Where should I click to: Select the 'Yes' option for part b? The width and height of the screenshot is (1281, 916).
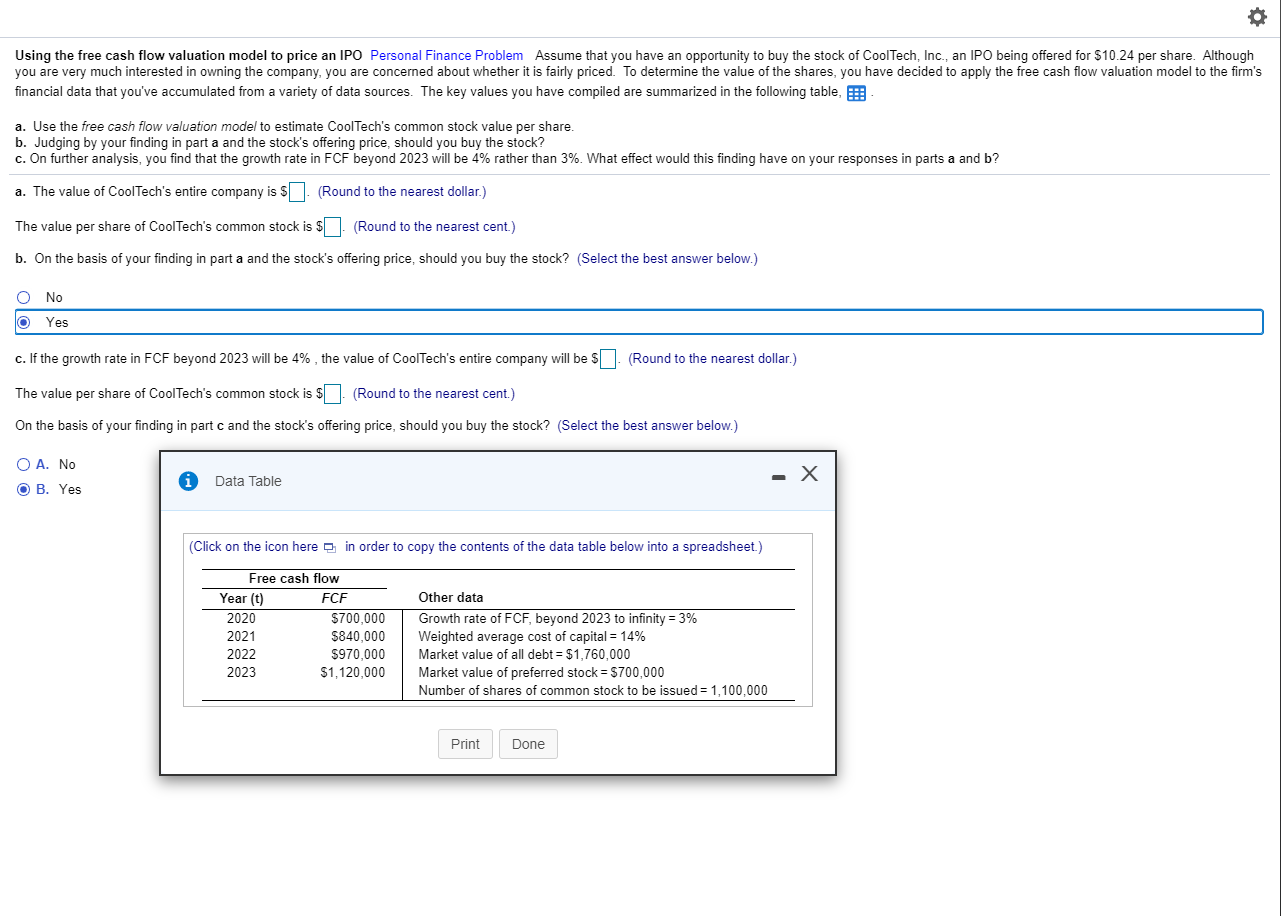point(23,322)
